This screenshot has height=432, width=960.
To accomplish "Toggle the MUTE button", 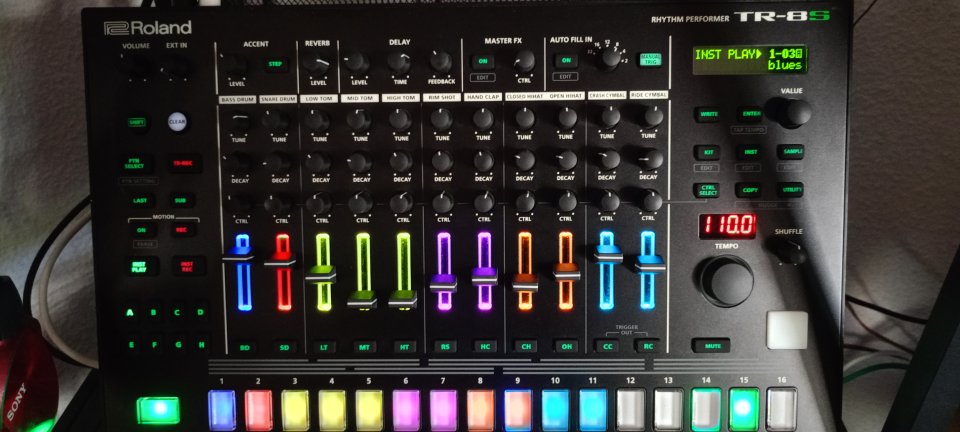I will click(711, 346).
